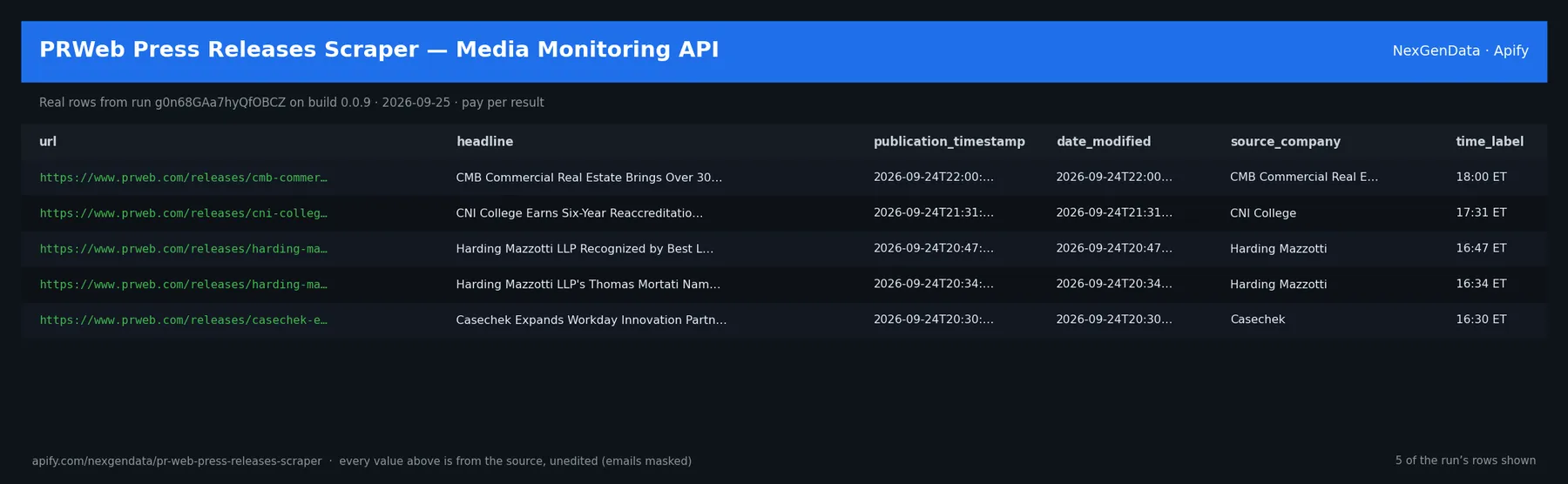Click the PRWeb Press Releases Scraper title
Viewport: 1568px width, 484px height.
pyautogui.click(x=379, y=50)
